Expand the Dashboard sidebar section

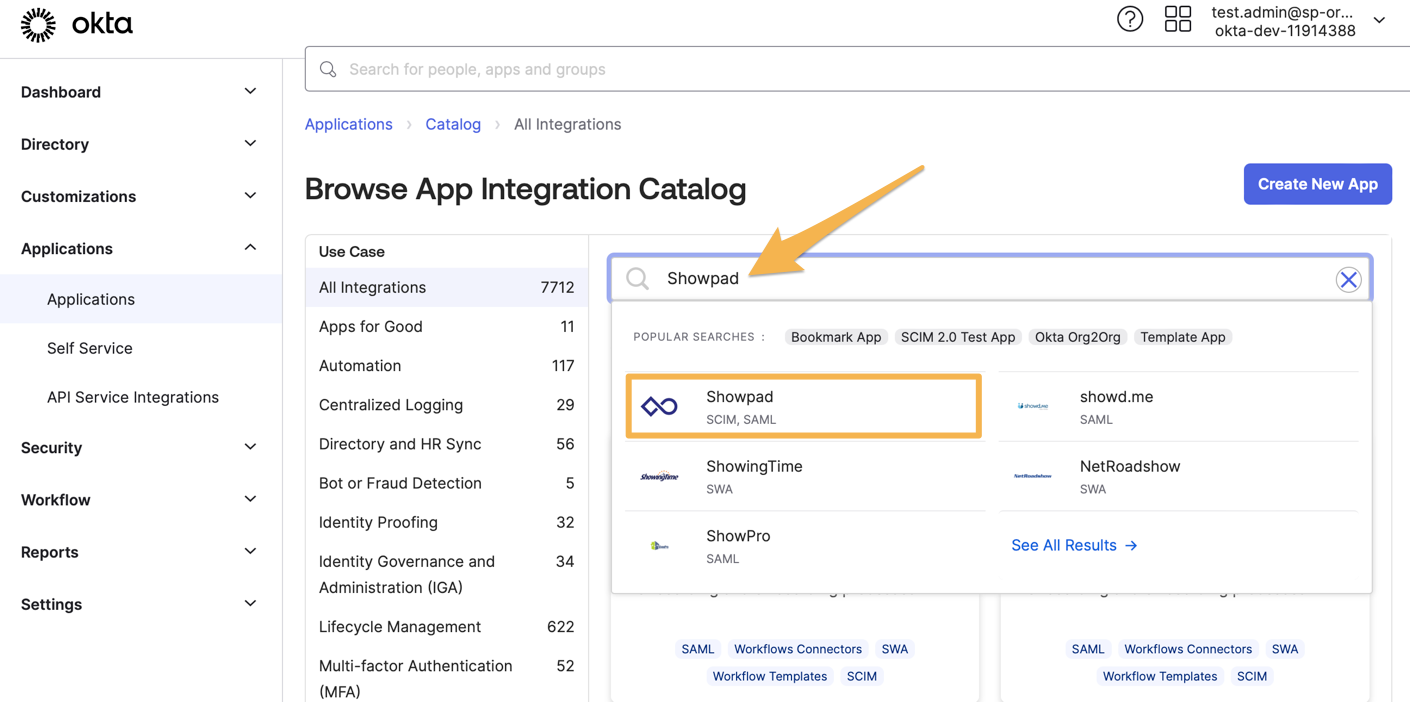[139, 92]
